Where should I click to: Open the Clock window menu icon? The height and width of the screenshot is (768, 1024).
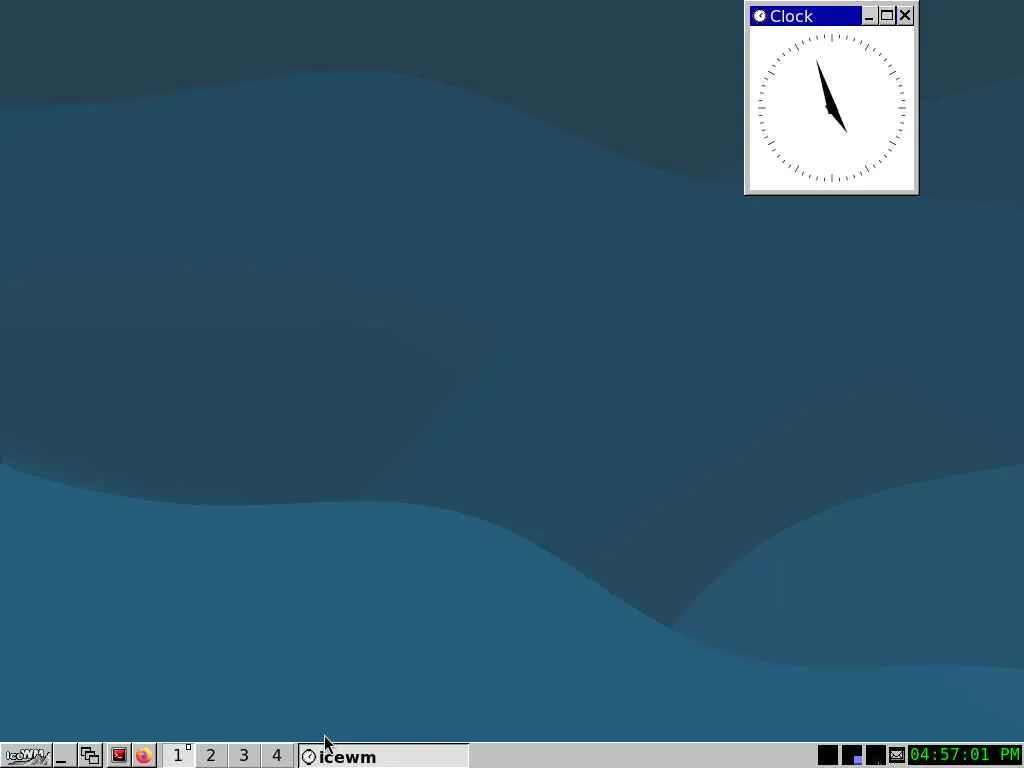click(x=759, y=16)
